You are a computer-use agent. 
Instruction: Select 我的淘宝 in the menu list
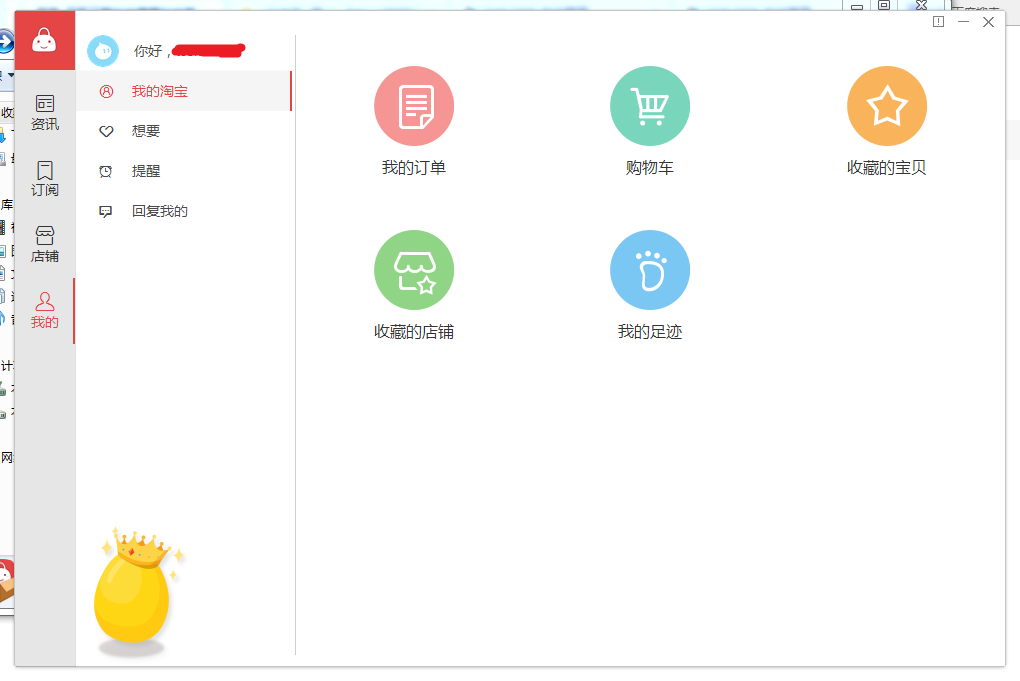coord(160,91)
